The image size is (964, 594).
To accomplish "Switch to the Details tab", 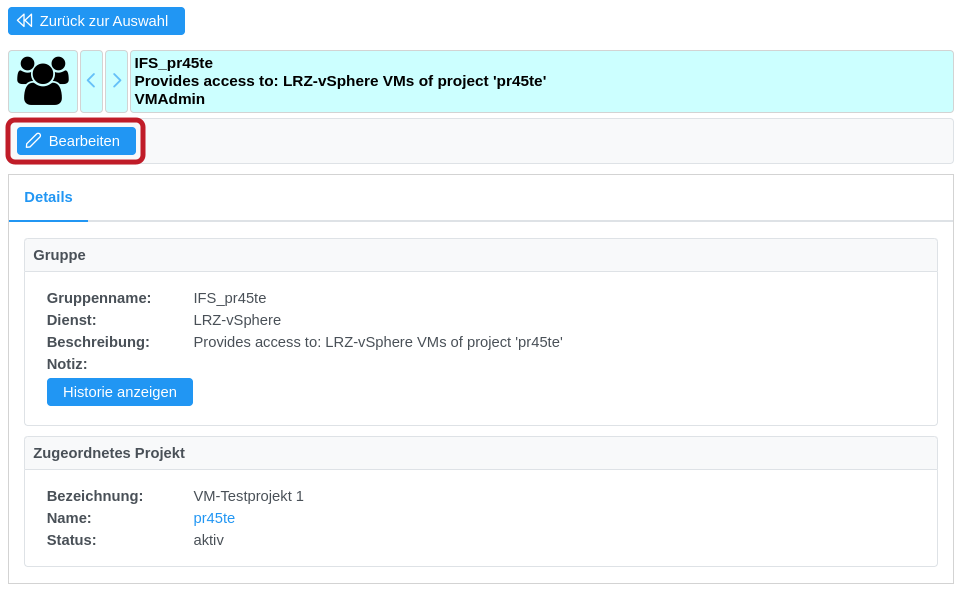I will point(49,197).
